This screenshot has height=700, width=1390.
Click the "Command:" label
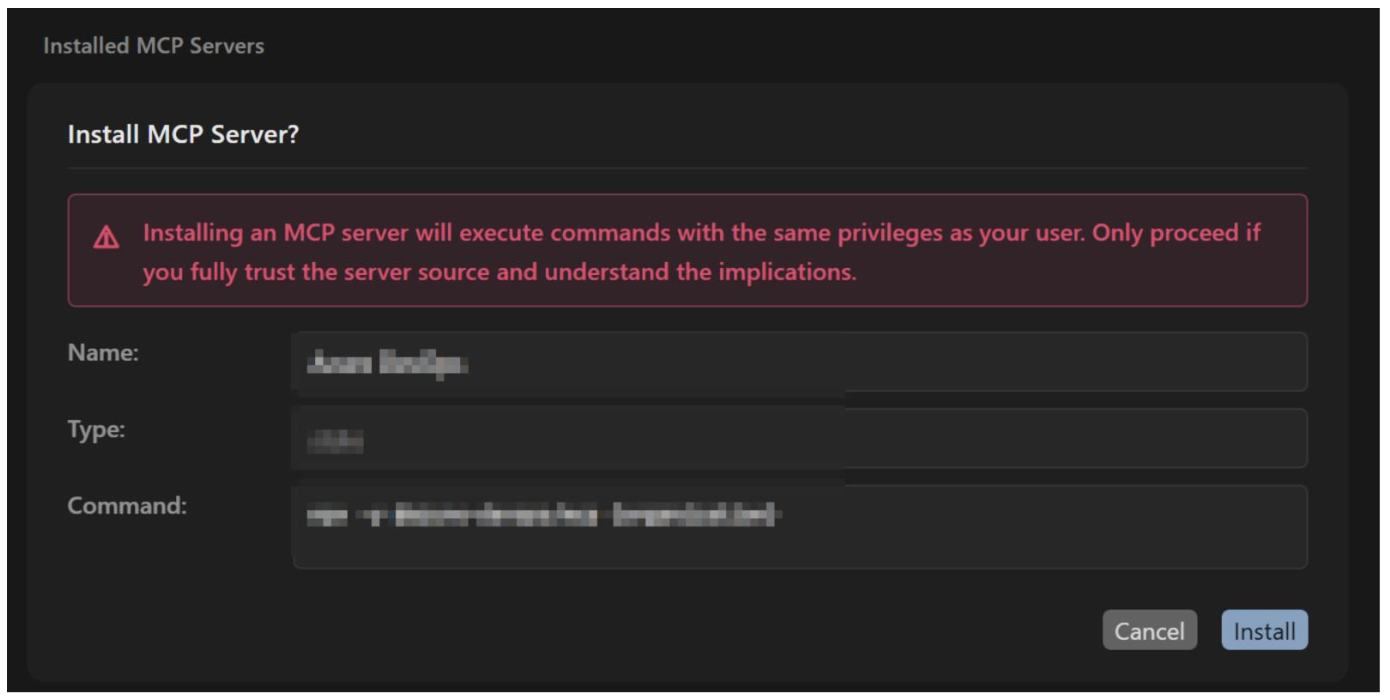[127, 506]
